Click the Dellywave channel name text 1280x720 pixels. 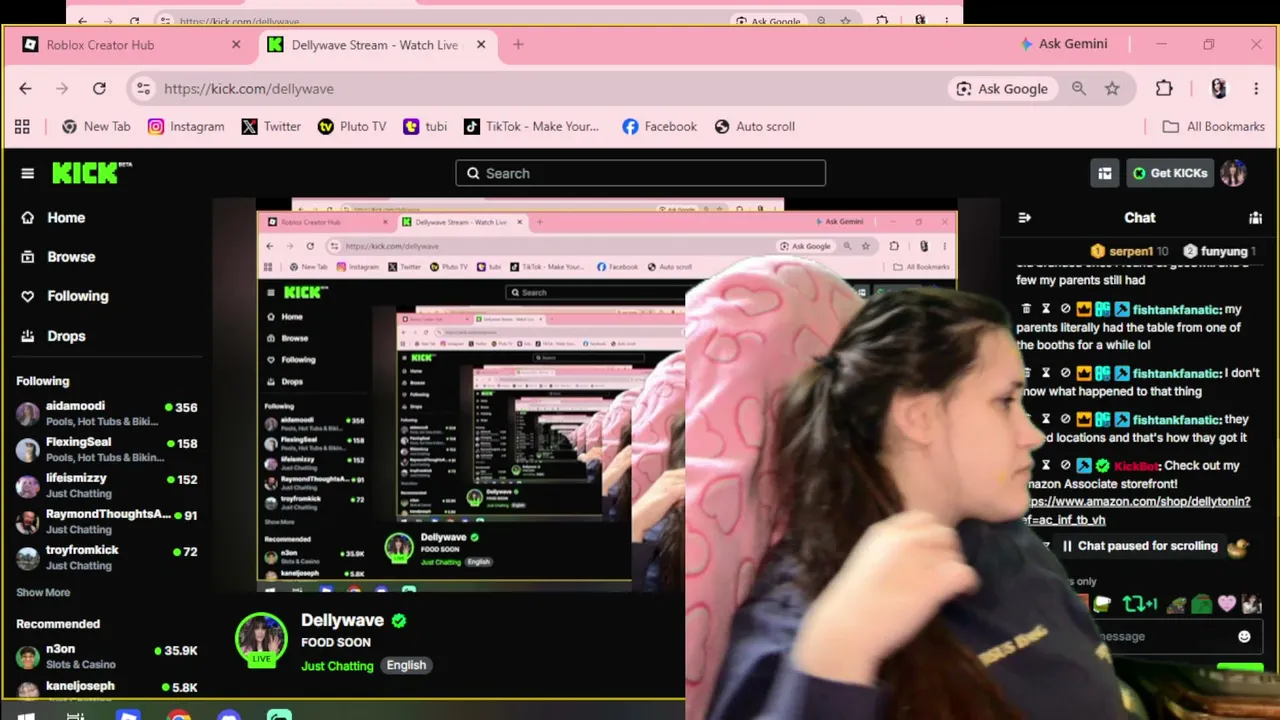click(x=342, y=620)
